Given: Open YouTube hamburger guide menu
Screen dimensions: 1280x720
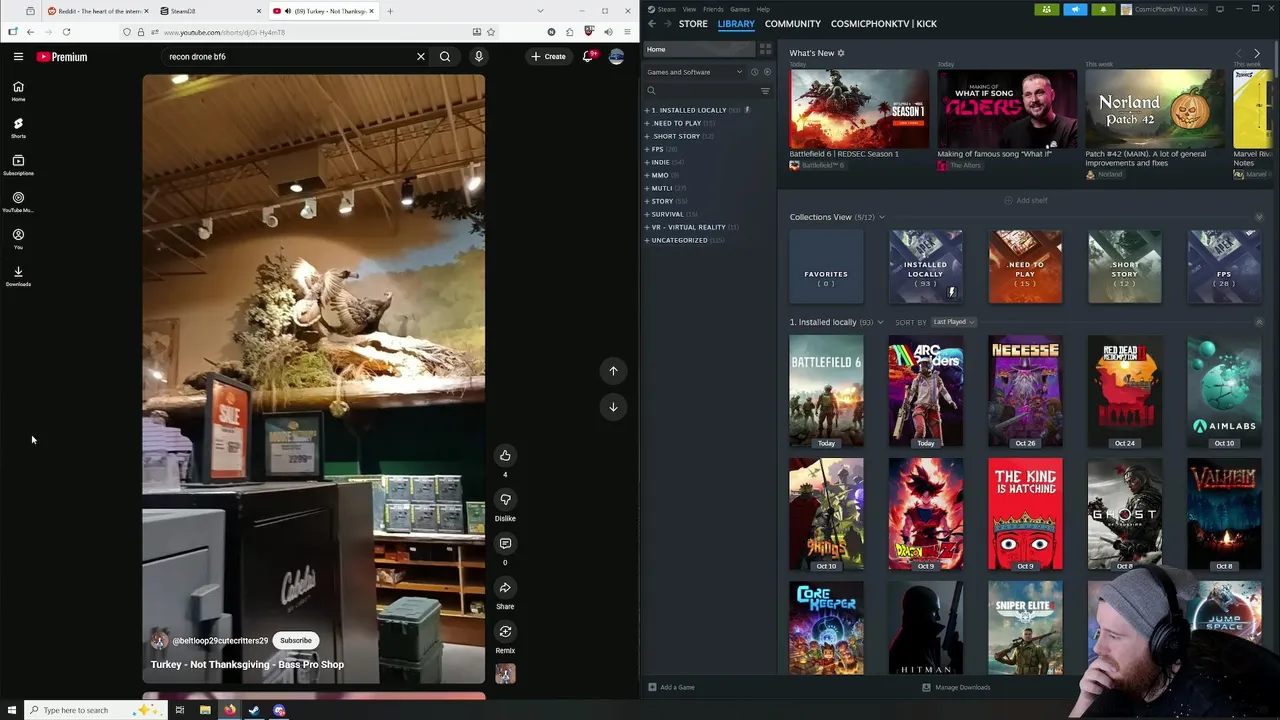Looking at the screenshot, I should pyautogui.click(x=18, y=57).
